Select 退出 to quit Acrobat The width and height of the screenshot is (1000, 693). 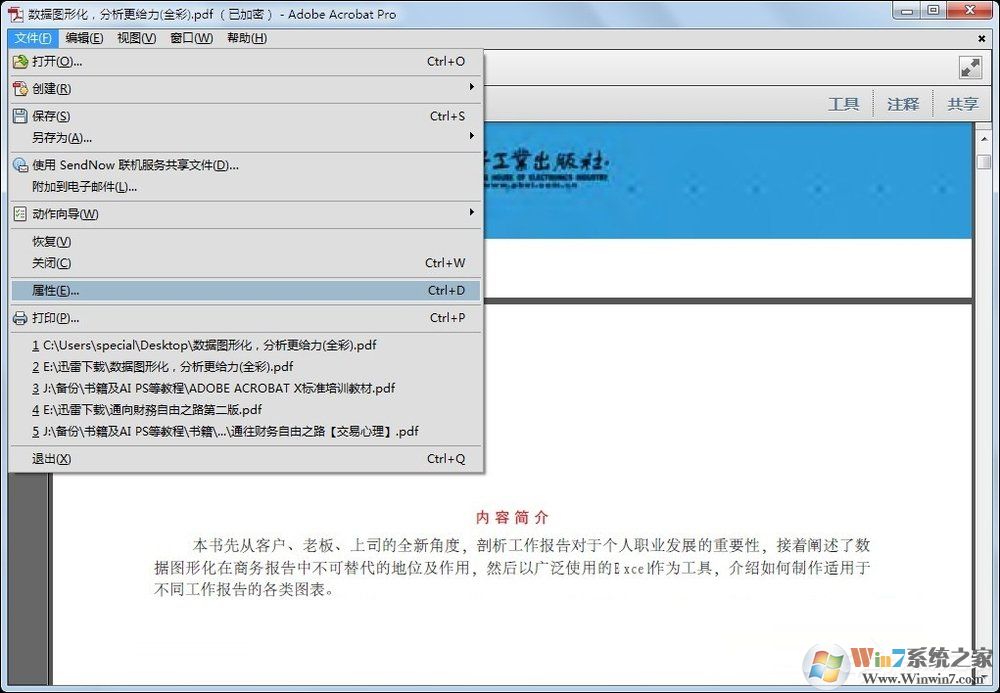click(x=49, y=458)
